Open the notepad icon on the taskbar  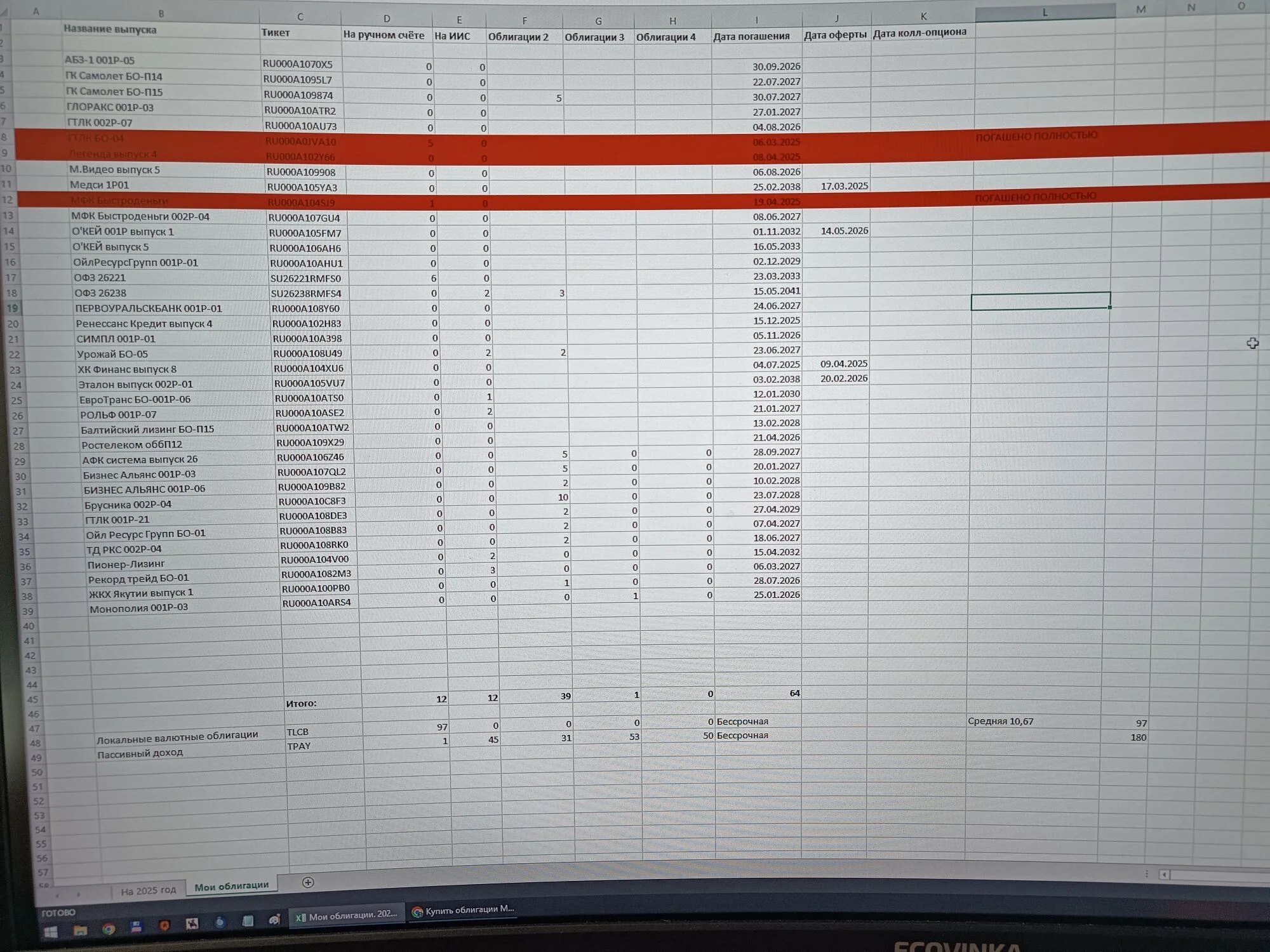click(248, 921)
